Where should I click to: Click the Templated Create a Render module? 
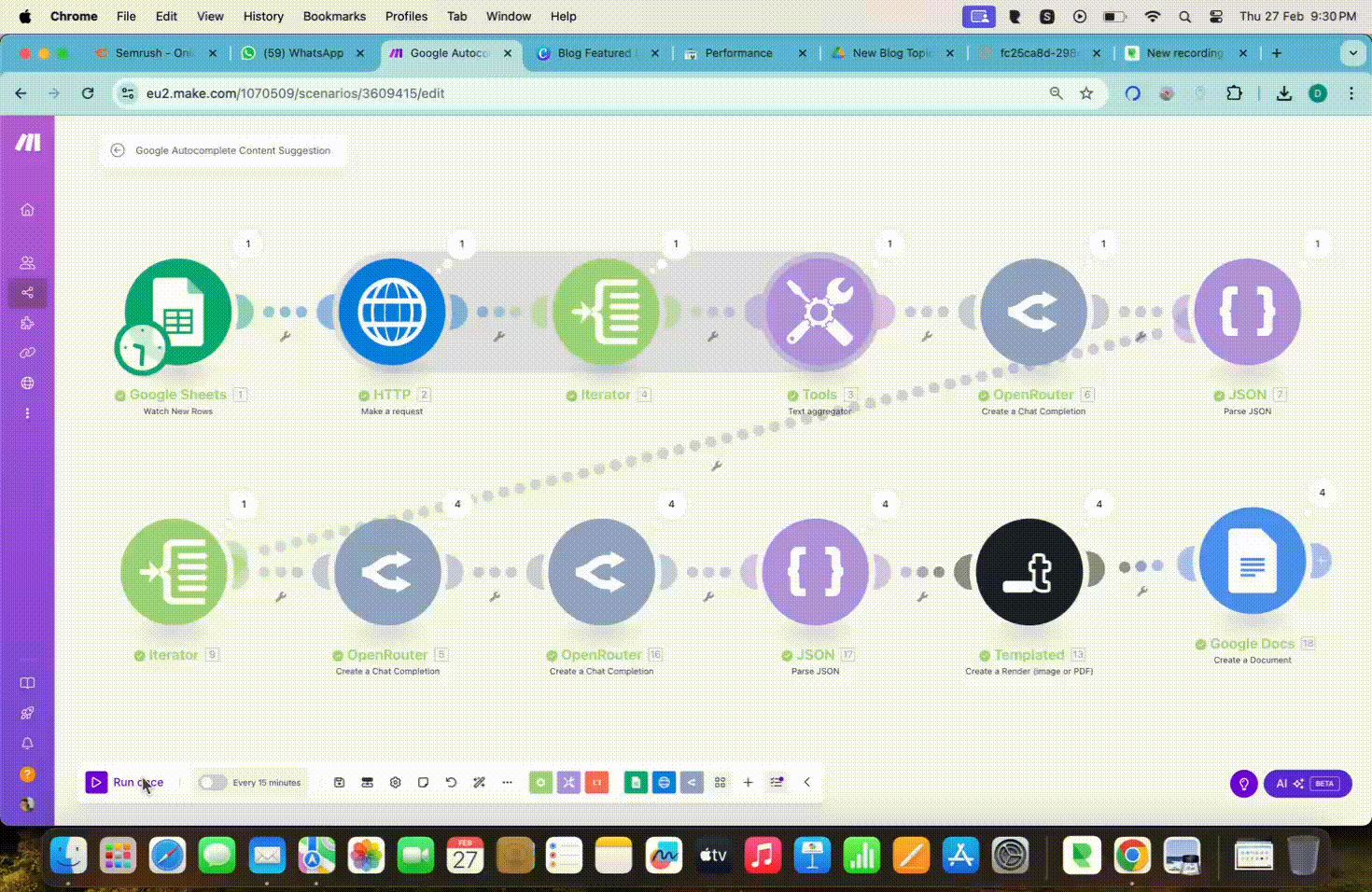click(1029, 572)
